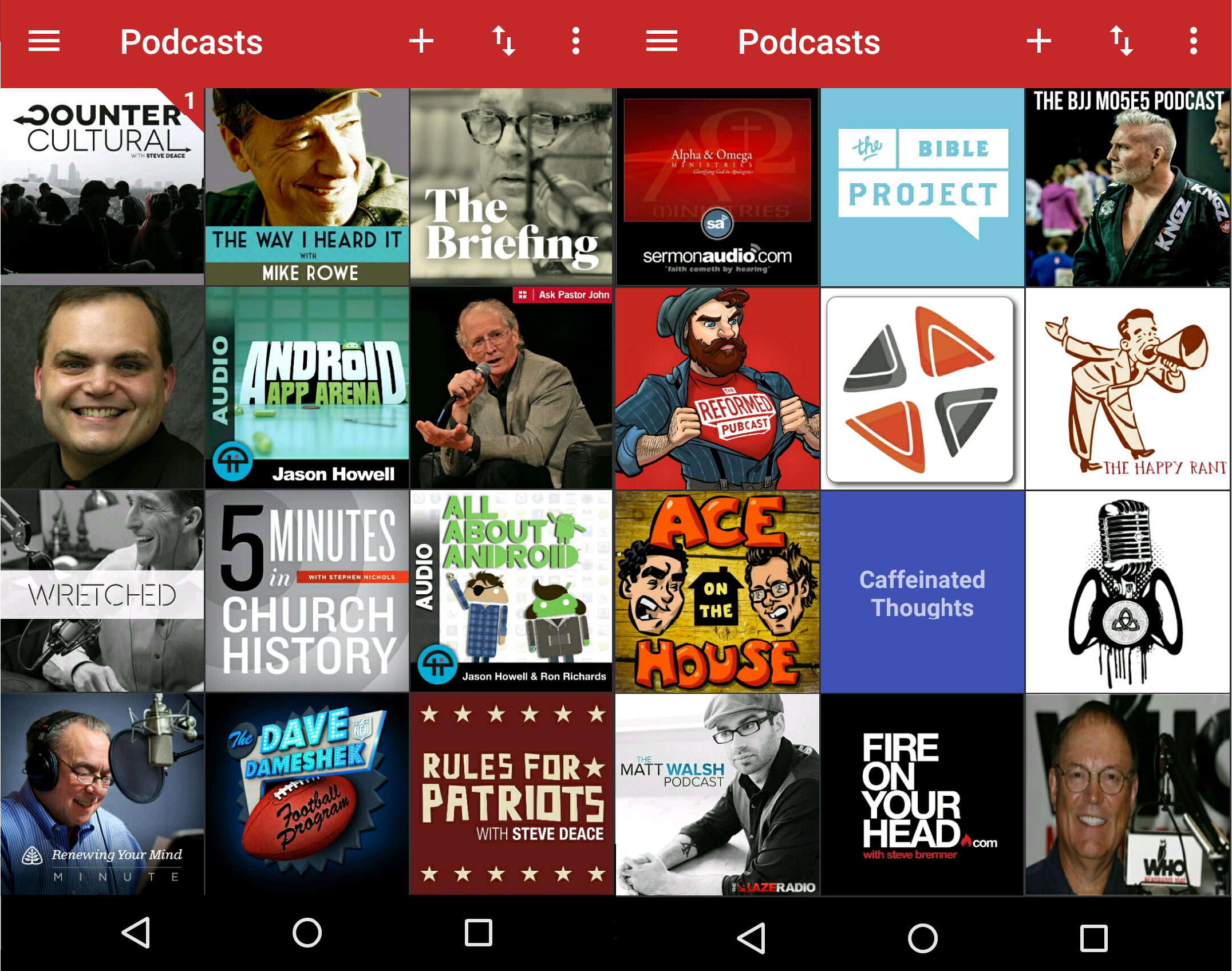Viewport: 1232px width, 971px height.
Task: Open Renewing Your Mind Minute podcast
Action: (102, 794)
